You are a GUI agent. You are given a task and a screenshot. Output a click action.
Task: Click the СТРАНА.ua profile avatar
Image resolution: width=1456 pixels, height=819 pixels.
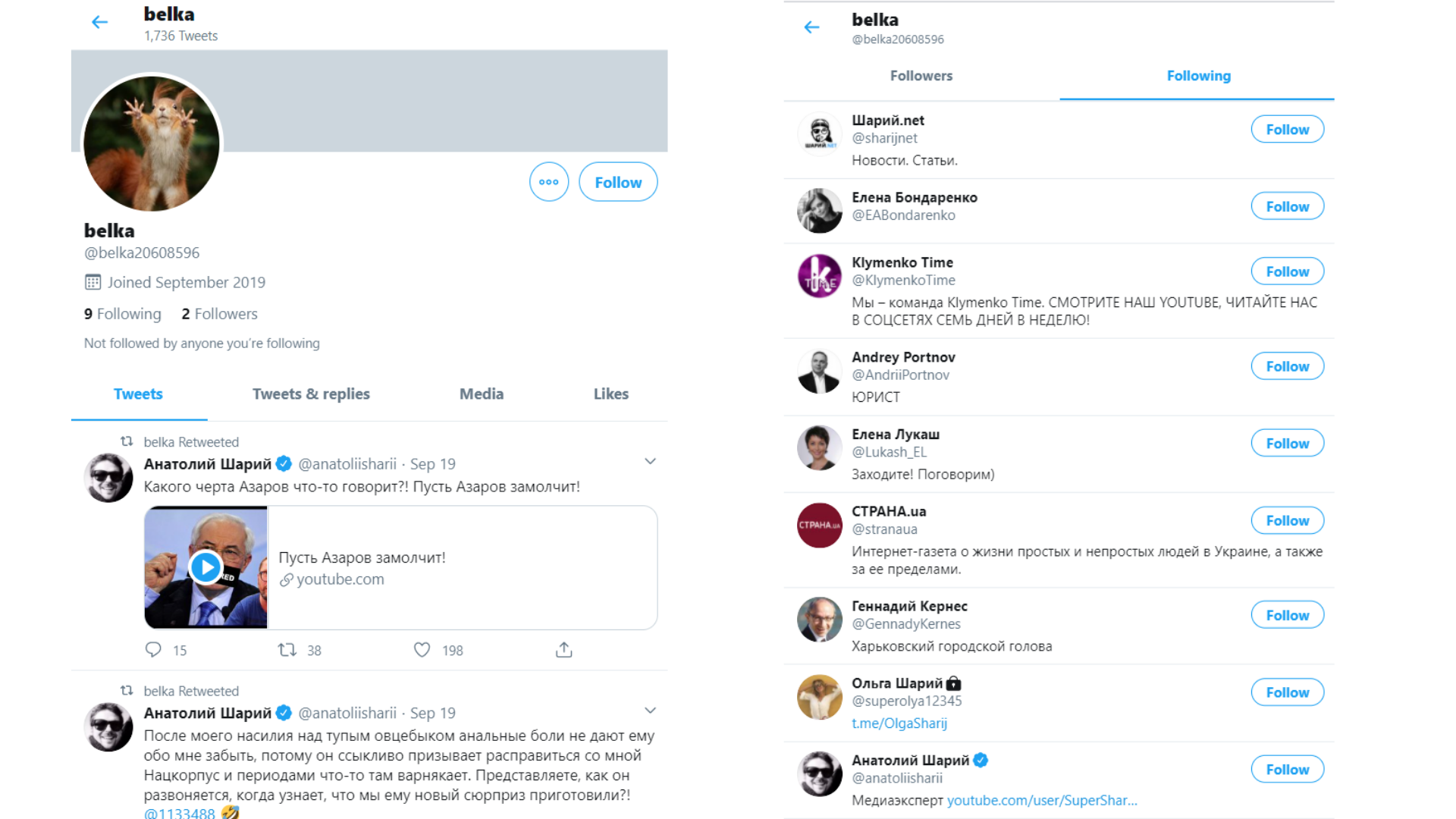click(819, 525)
